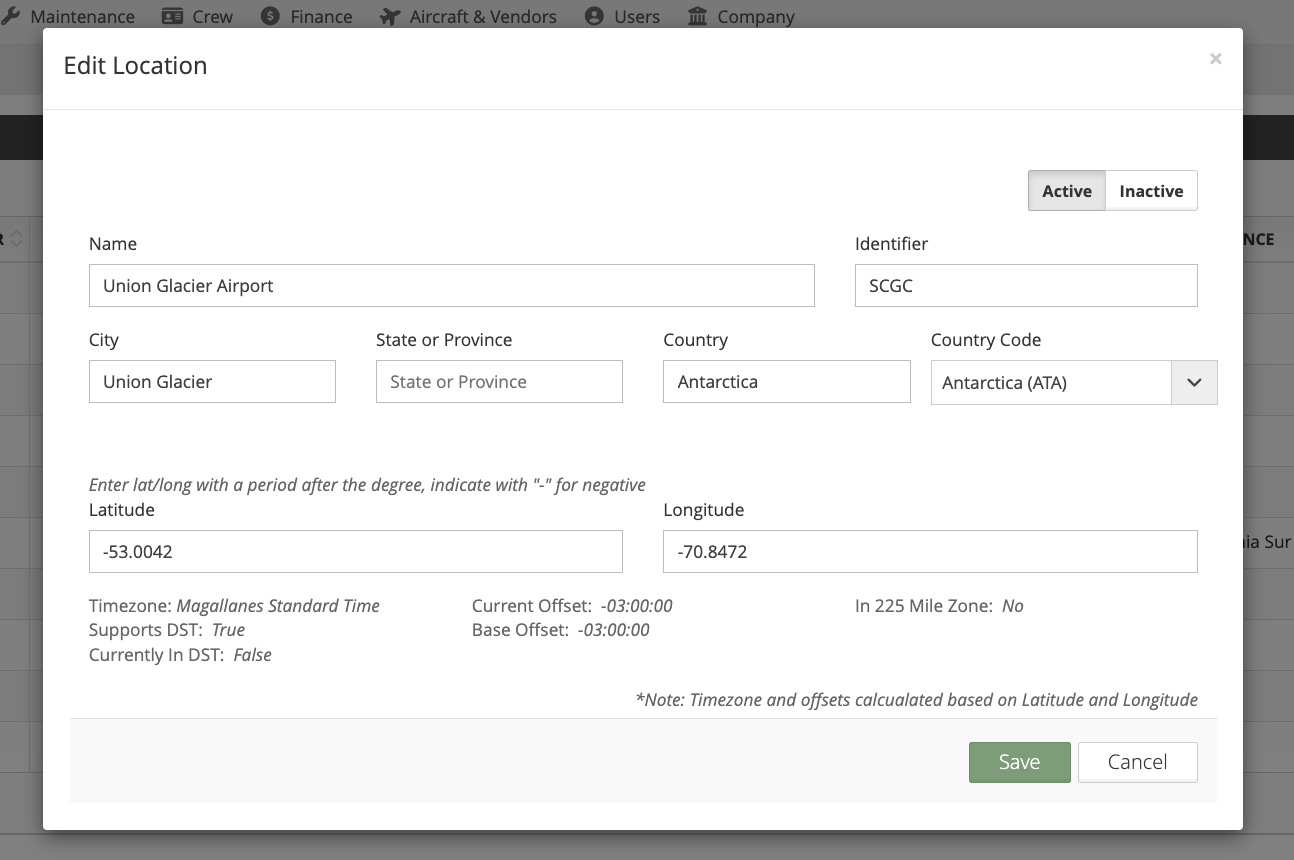Click the Maintenance wrench icon
The width and height of the screenshot is (1294, 860).
(9, 16)
